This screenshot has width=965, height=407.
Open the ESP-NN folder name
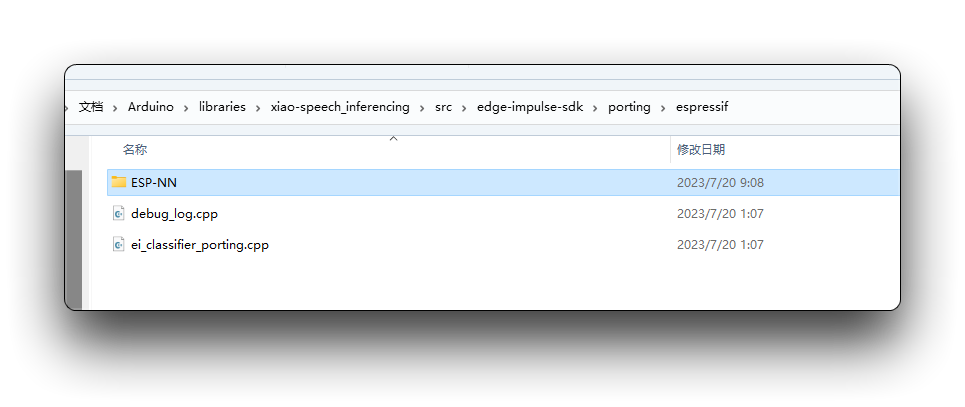154,182
